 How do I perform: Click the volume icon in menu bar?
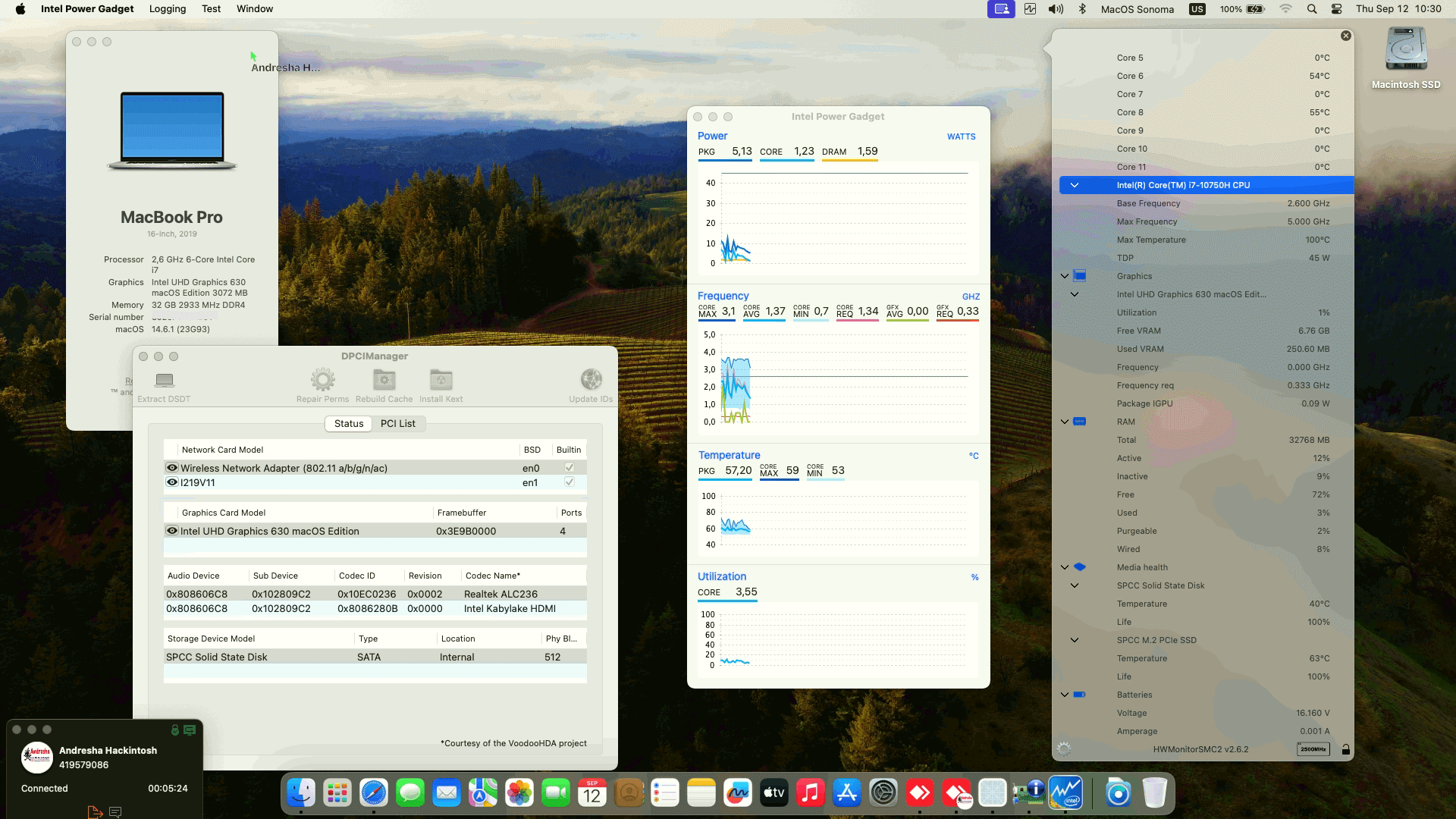coord(1056,9)
